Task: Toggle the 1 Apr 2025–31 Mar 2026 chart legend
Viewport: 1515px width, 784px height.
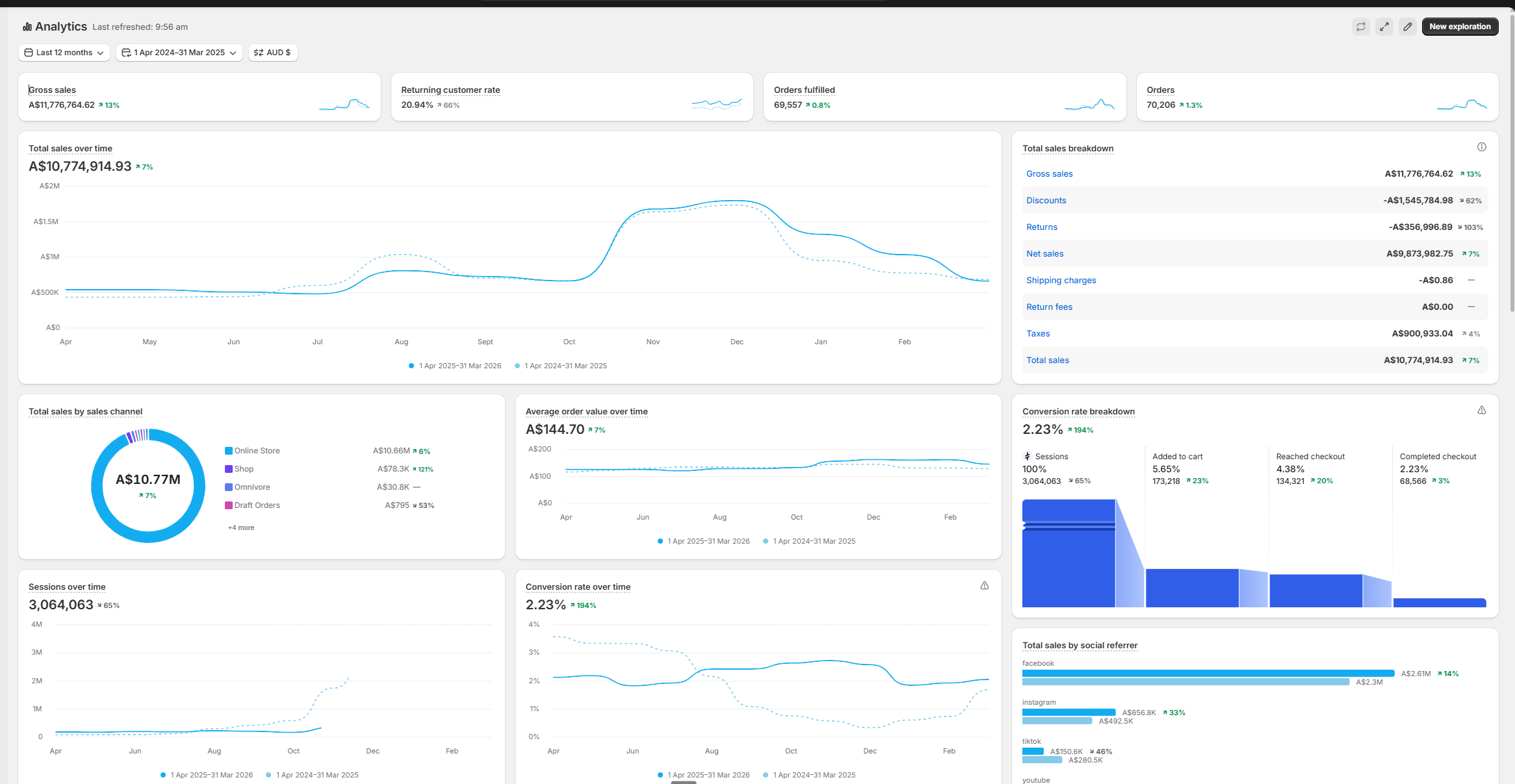Action: [x=455, y=366]
